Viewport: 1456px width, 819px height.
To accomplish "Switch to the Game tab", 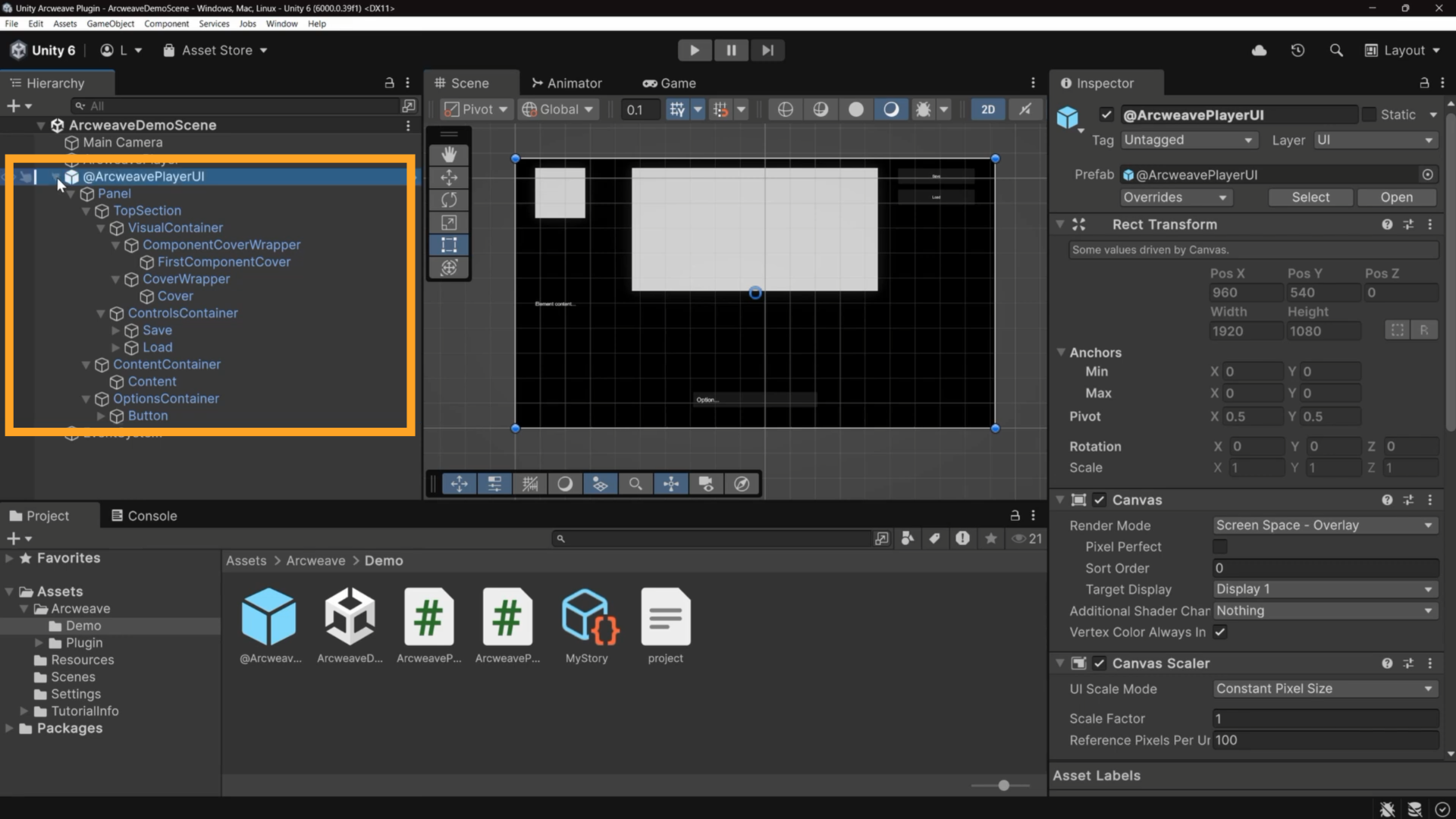I will pyautogui.click(x=669, y=83).
